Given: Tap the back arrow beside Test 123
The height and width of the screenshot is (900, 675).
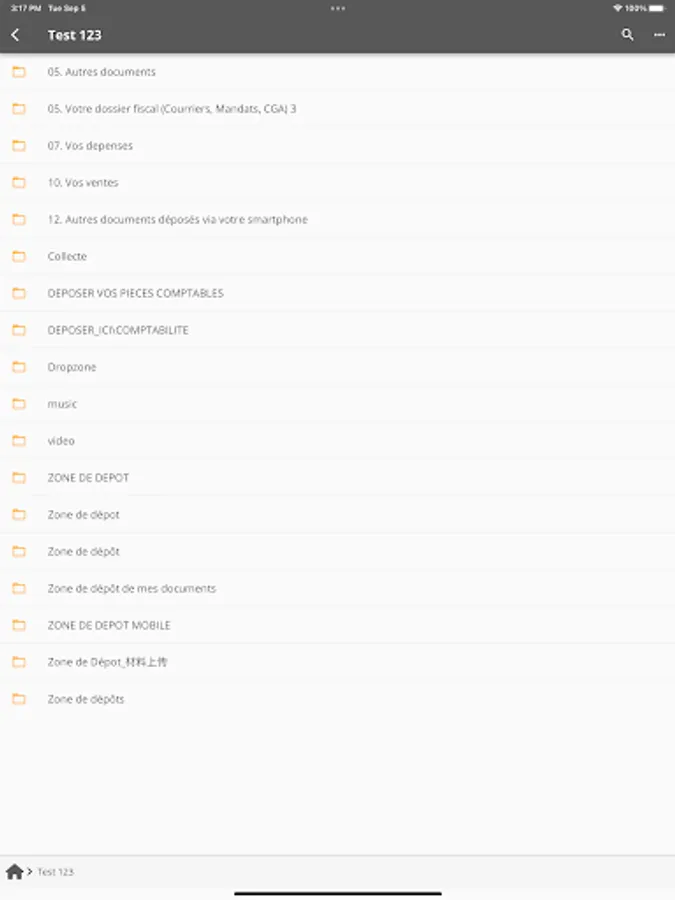Looking at the screenshot, I should [15, 35].
